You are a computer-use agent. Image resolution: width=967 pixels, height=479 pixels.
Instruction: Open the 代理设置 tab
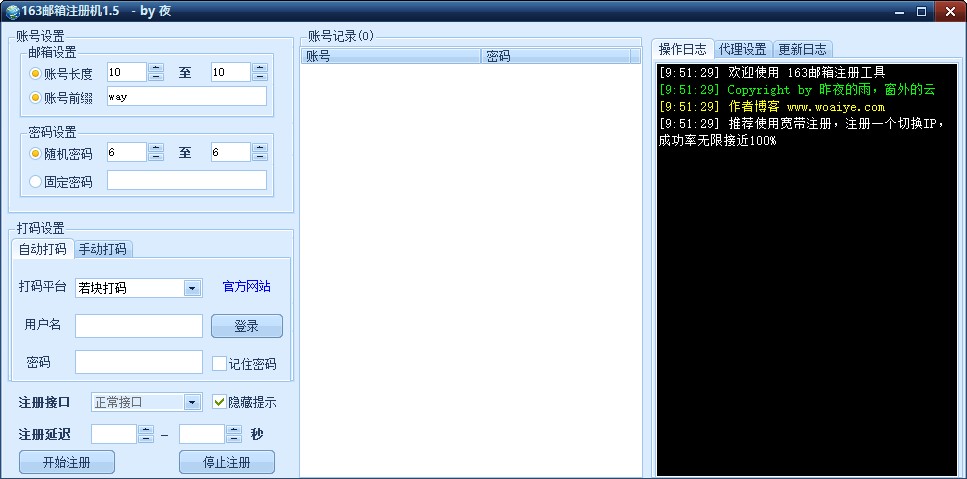pos(742,49)
